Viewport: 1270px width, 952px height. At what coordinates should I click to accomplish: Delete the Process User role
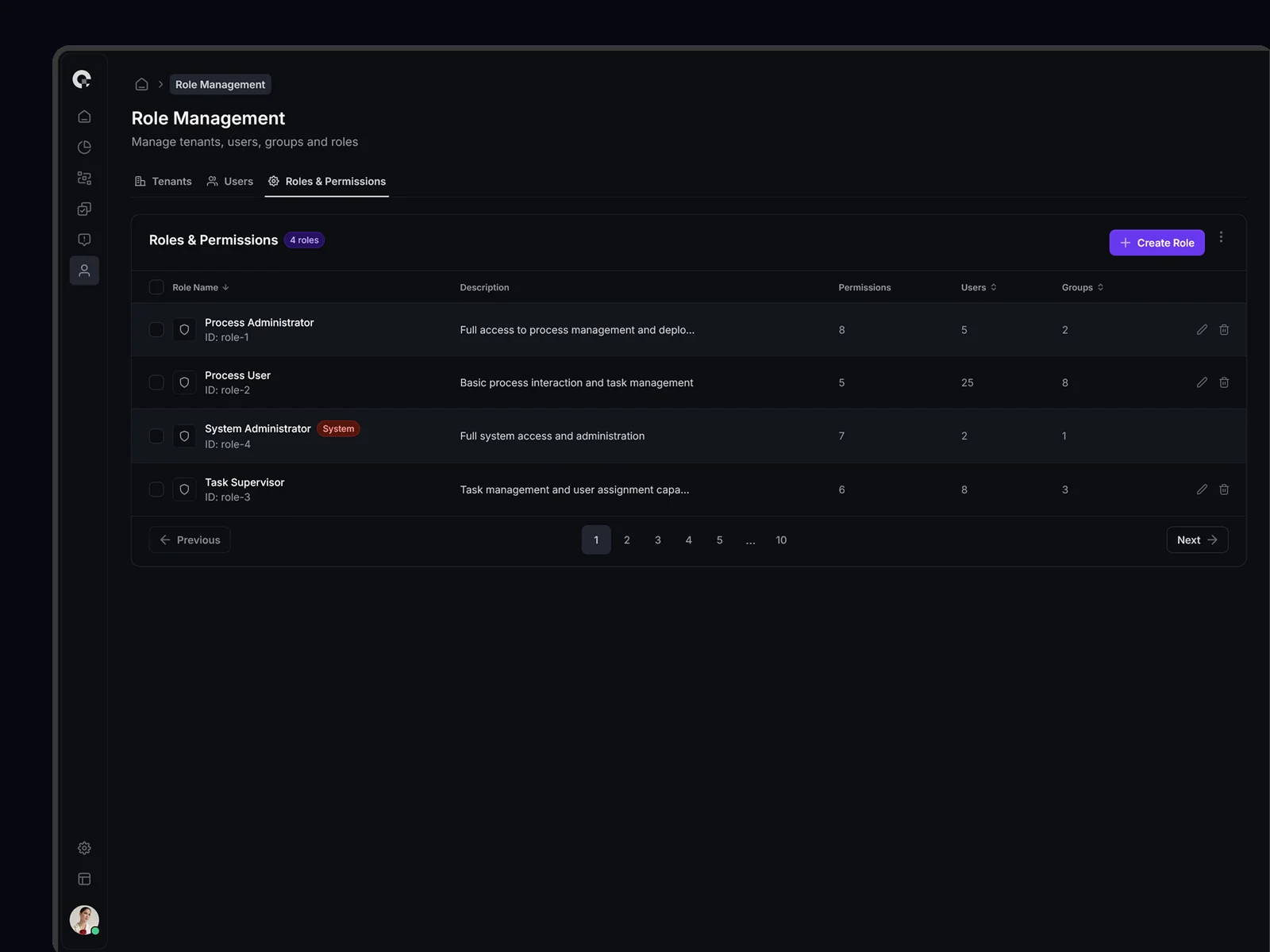[1224, 382]
